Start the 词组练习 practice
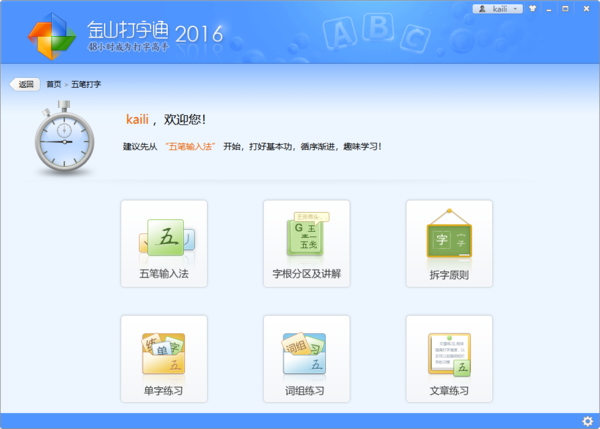This screenshot has width=600, height=429. click(306, 359)
